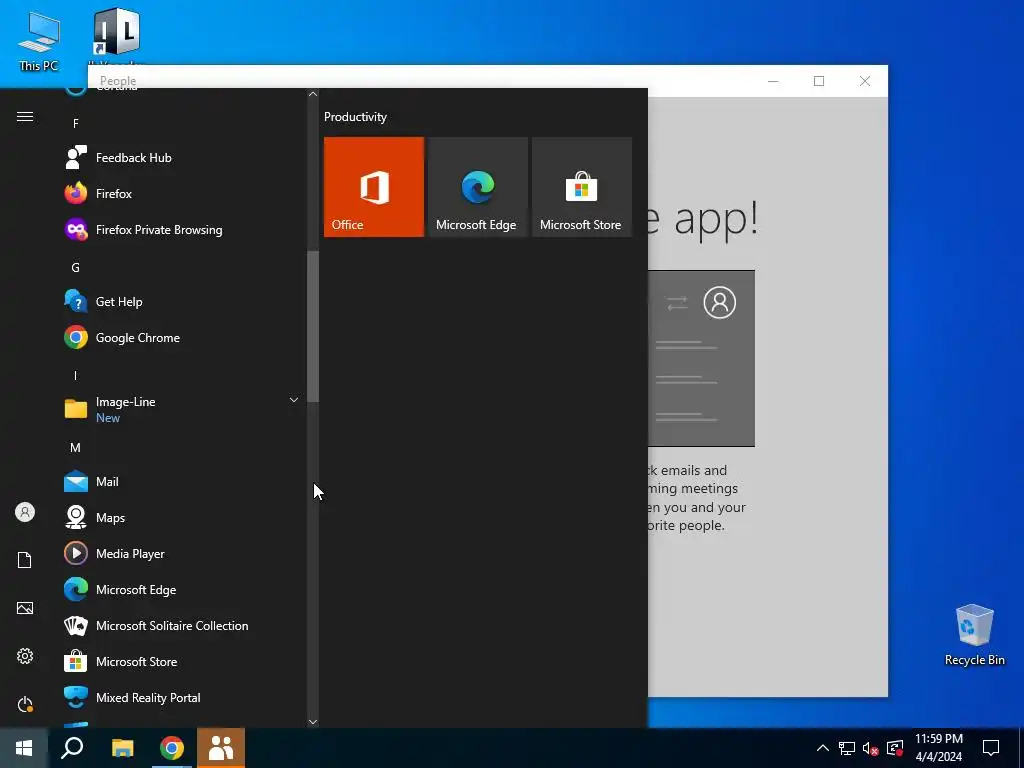Click the Power button in Start sidebar
The width and height of the screenshot is (1024, 768).
25,704
